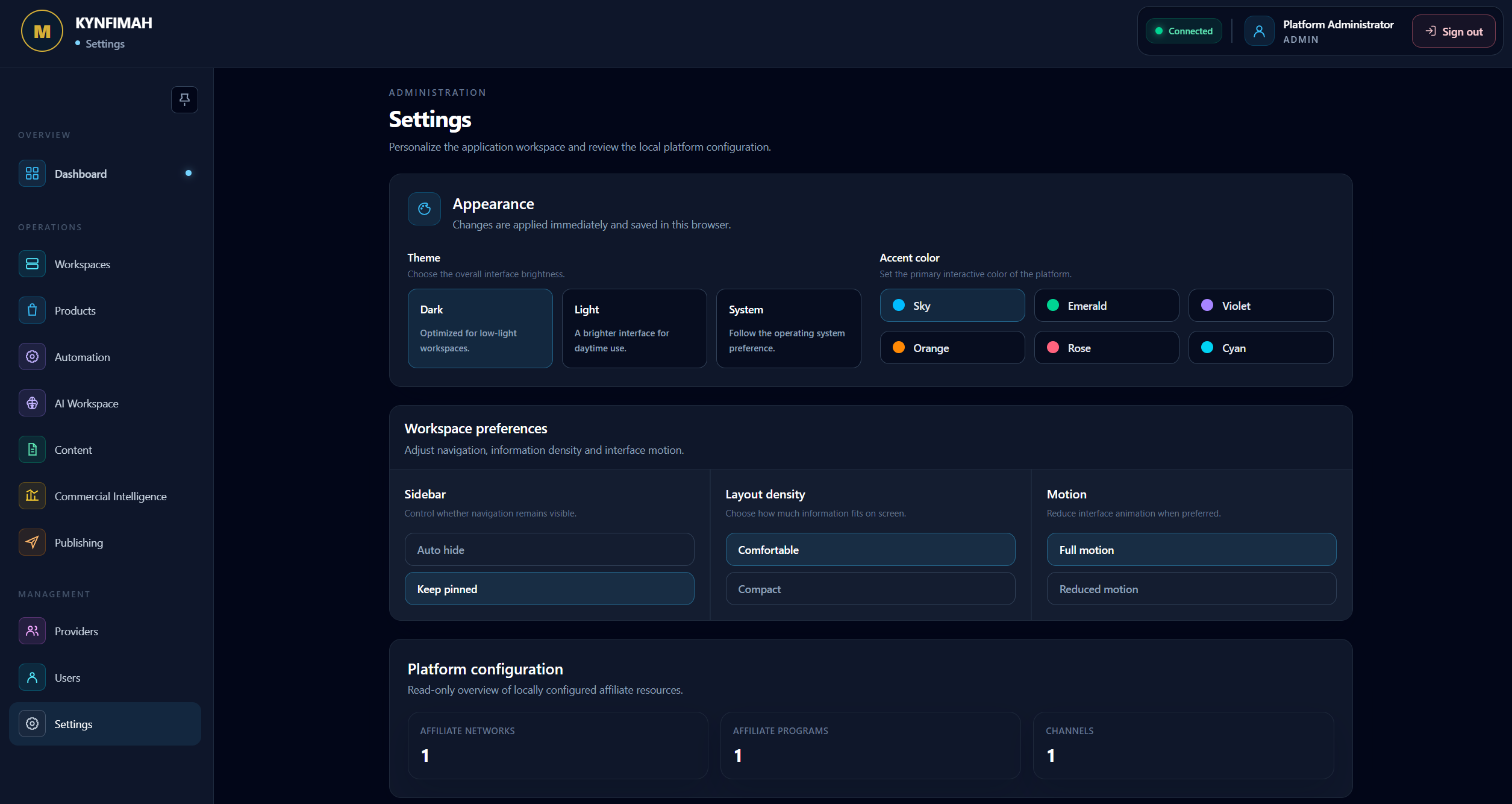The height and width of the screenshot is (804, 1512).
Task: Open the Dashboard page
Action: pyautogui.click(x=105, y=174)
